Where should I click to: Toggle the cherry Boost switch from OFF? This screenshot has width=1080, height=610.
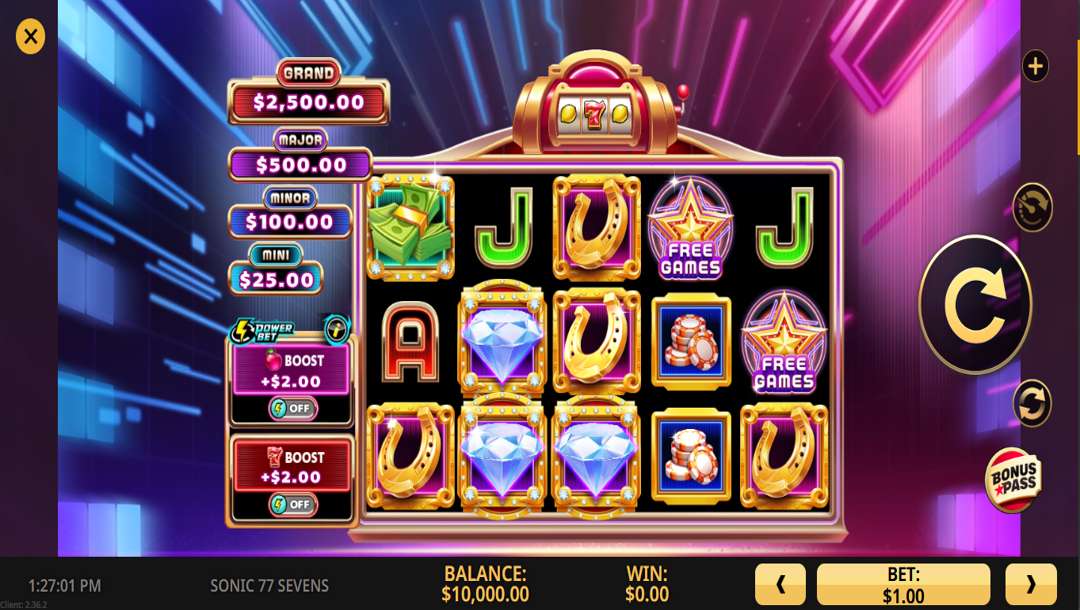293,408
